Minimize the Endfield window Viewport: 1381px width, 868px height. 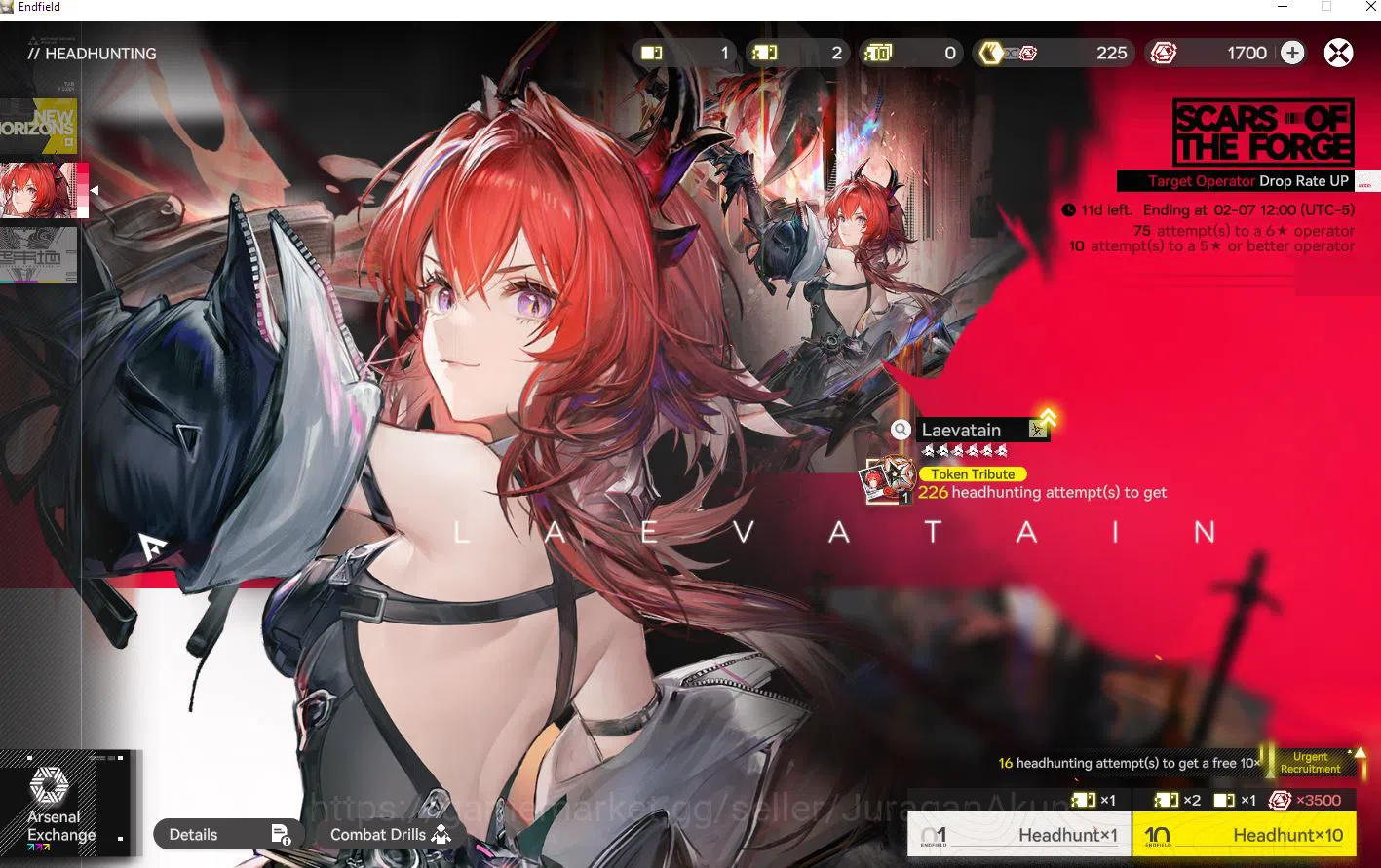(x=1282, y=7)
